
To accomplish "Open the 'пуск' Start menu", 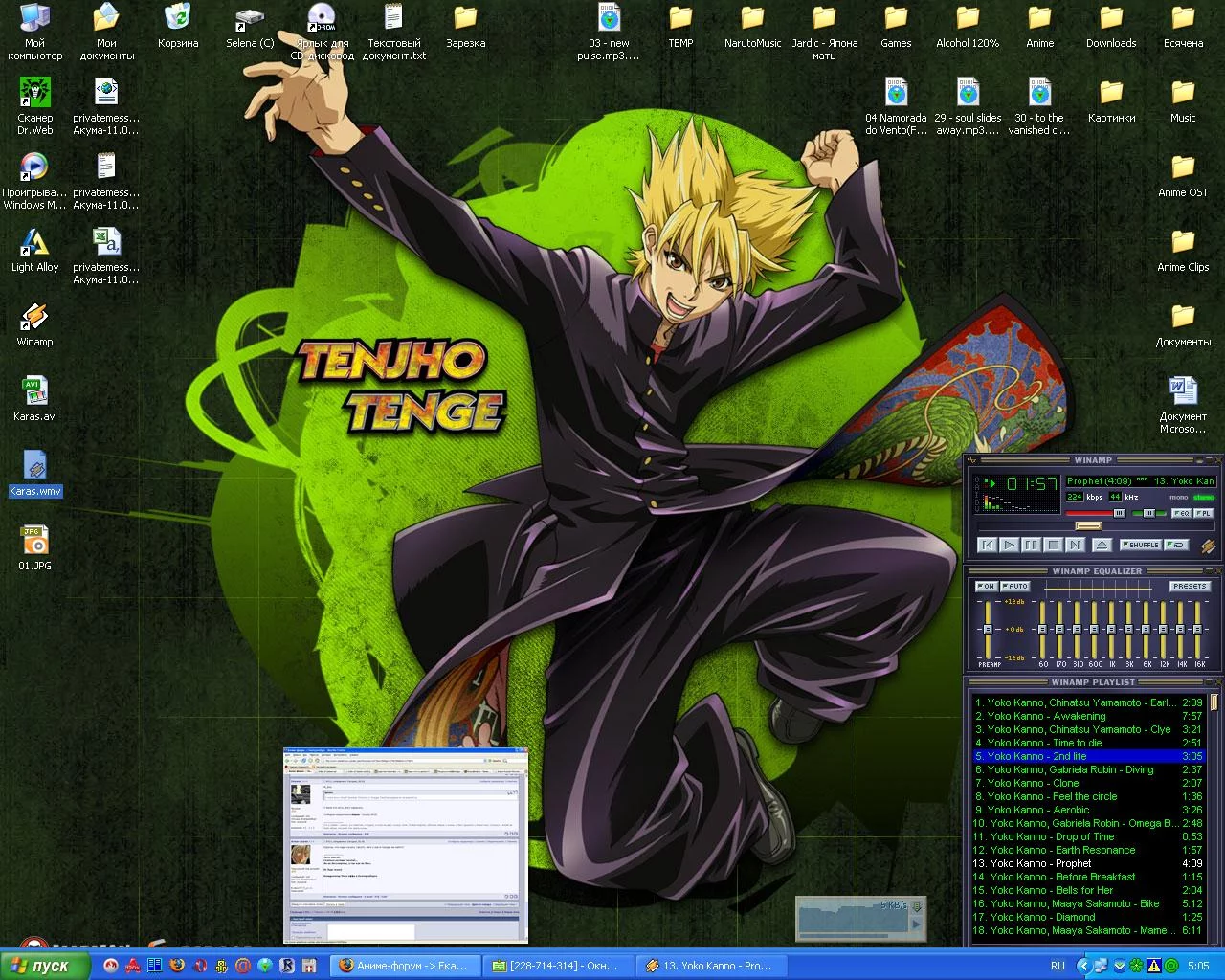I will pyautogui.click(x=45, y=966).
